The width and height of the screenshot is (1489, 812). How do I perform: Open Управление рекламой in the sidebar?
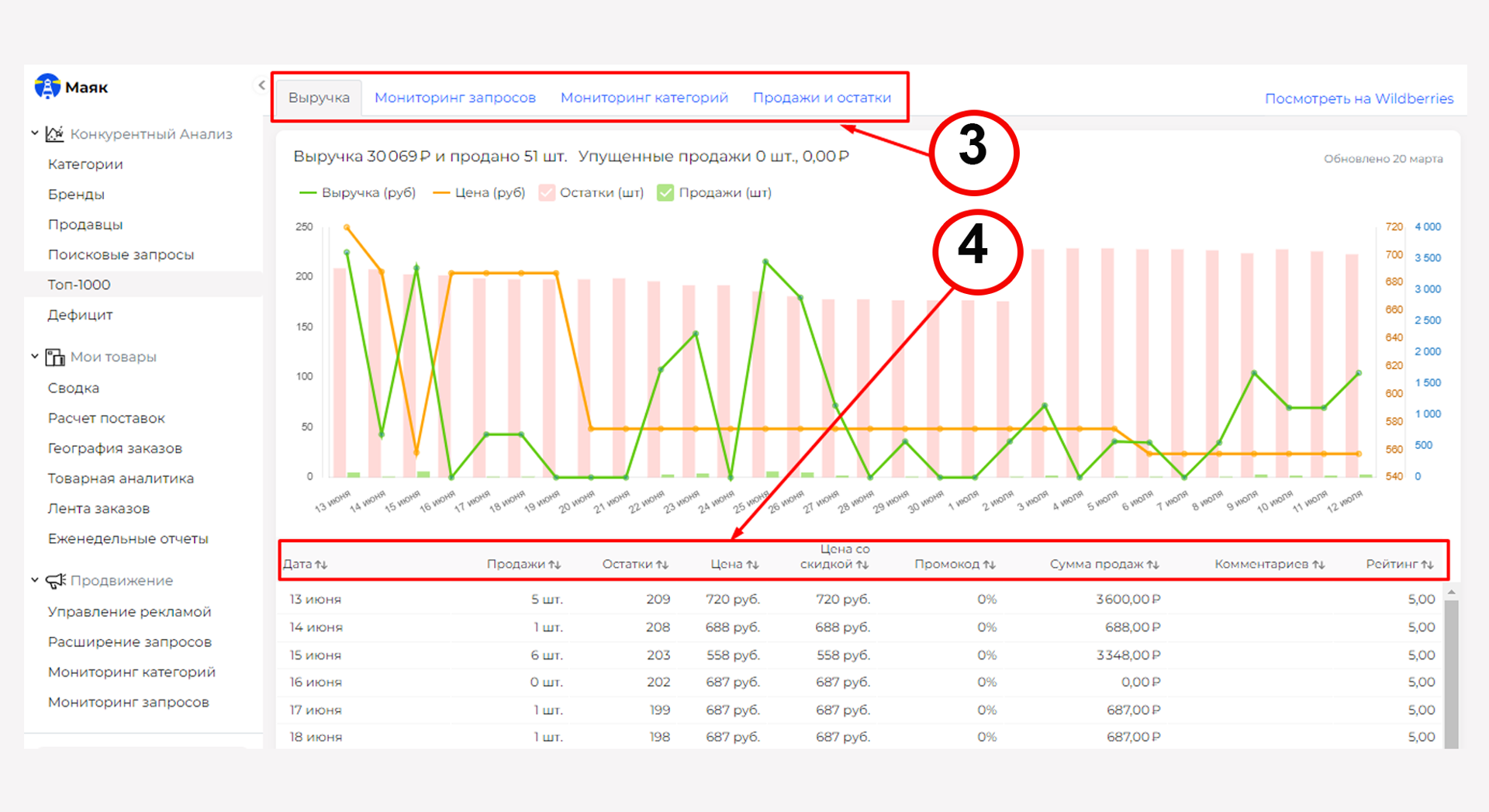130,612
